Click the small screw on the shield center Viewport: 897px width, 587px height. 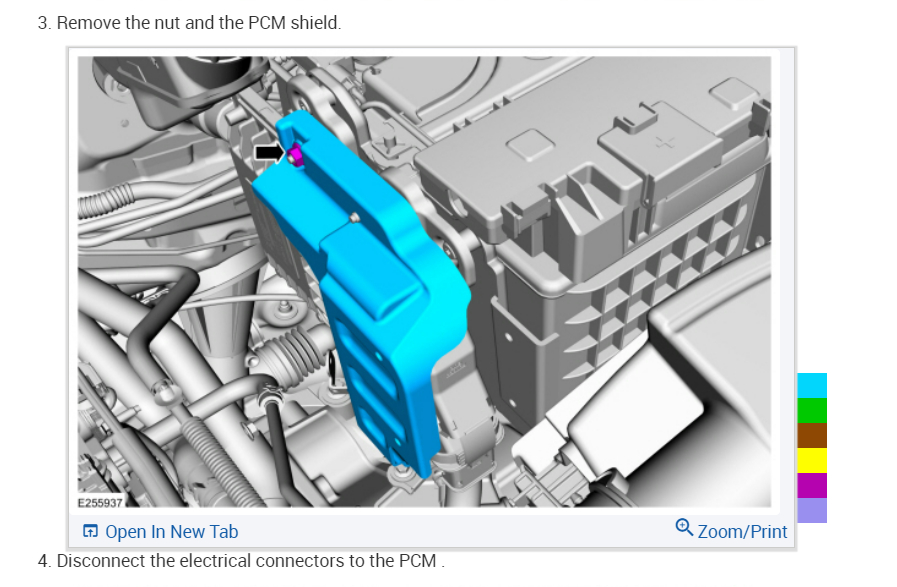coord(355,217)
